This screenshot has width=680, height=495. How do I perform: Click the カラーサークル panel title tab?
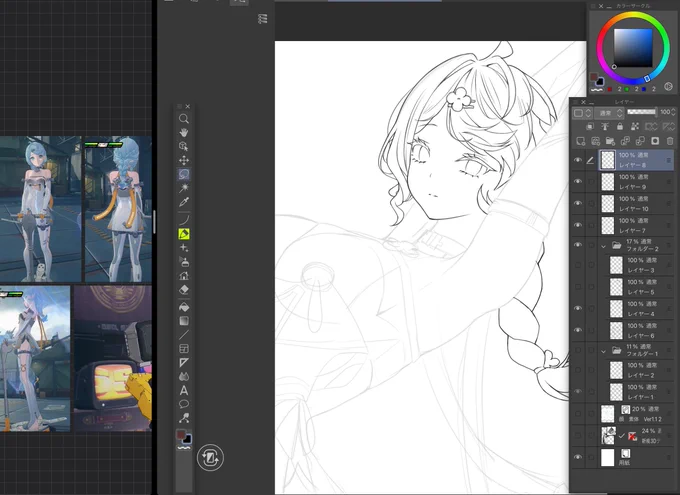[x=633, y=6]
